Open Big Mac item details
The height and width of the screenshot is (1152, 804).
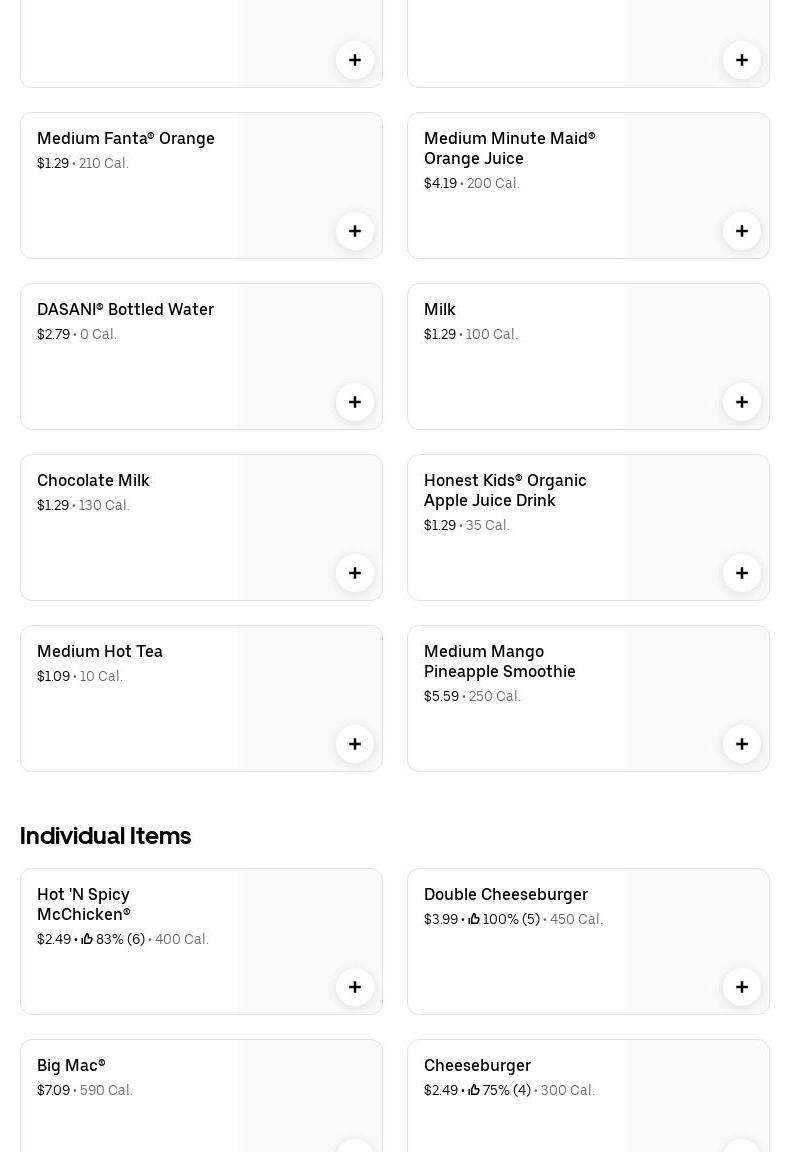[71, 1066]
